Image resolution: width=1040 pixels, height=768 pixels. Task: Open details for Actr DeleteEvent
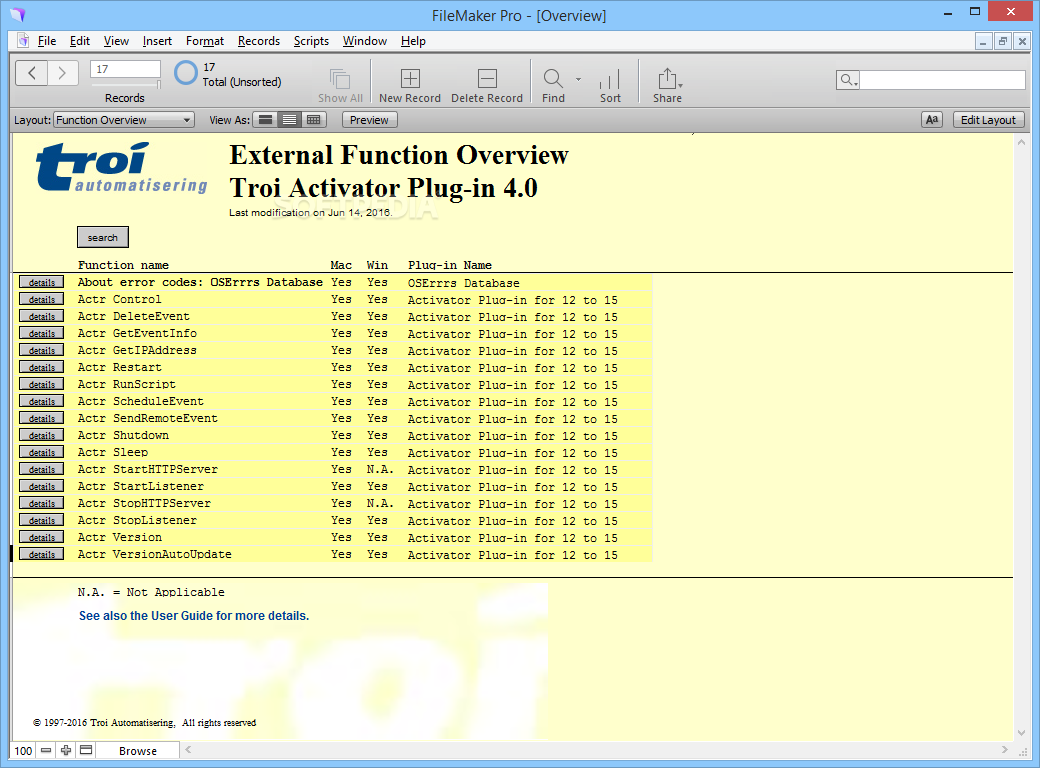[42, 316]
